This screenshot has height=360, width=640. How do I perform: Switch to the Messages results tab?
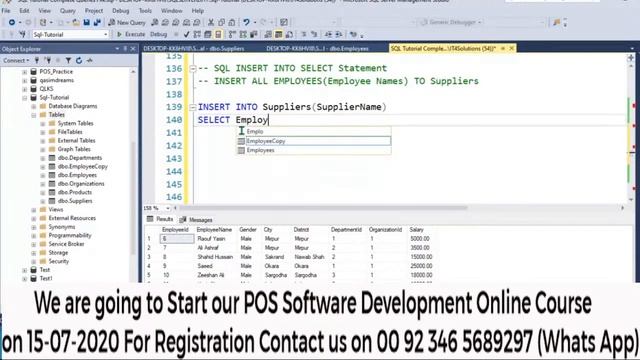pyautogui.click(x=196, y=220)
